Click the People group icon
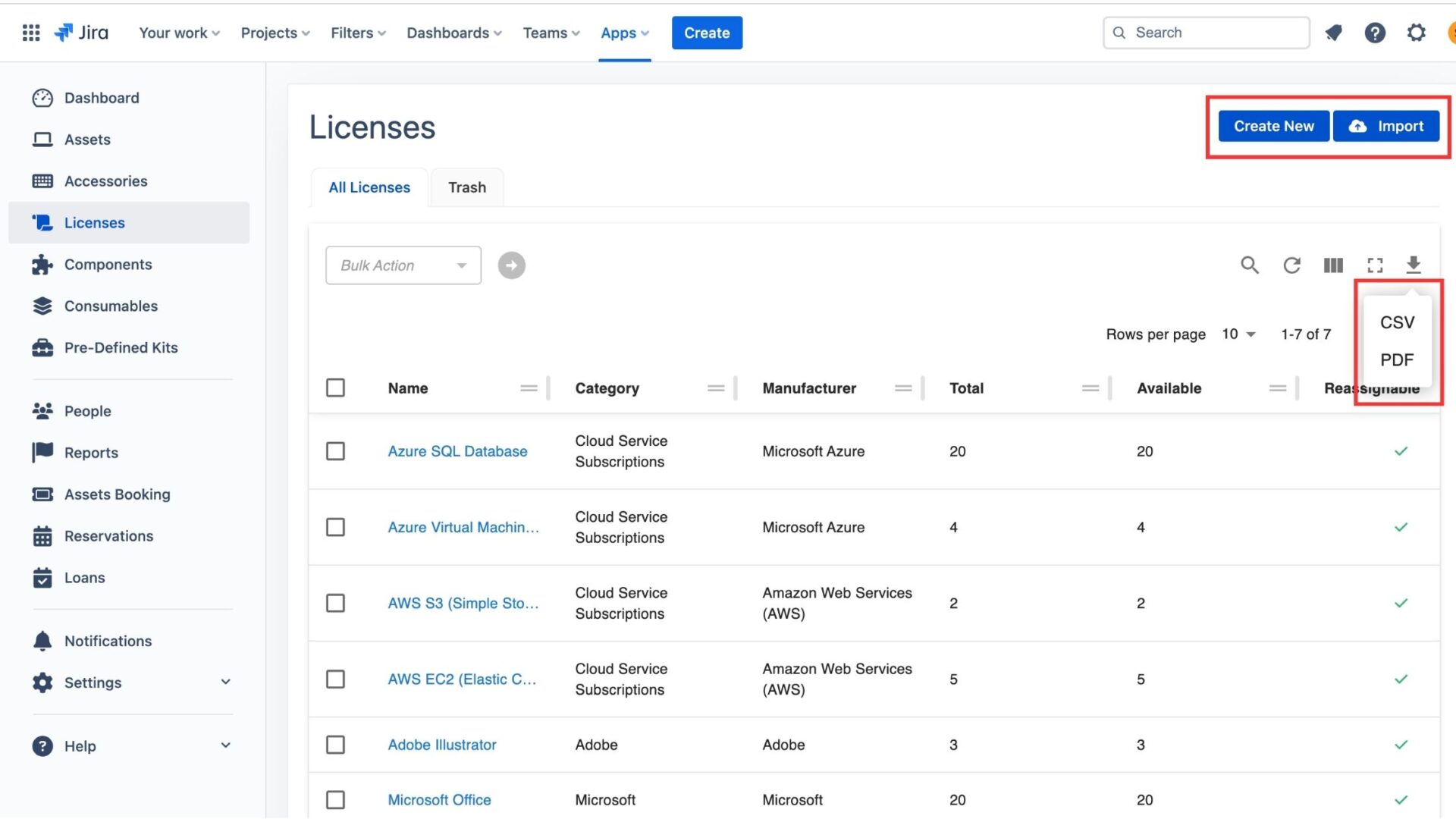 (42, 410)
